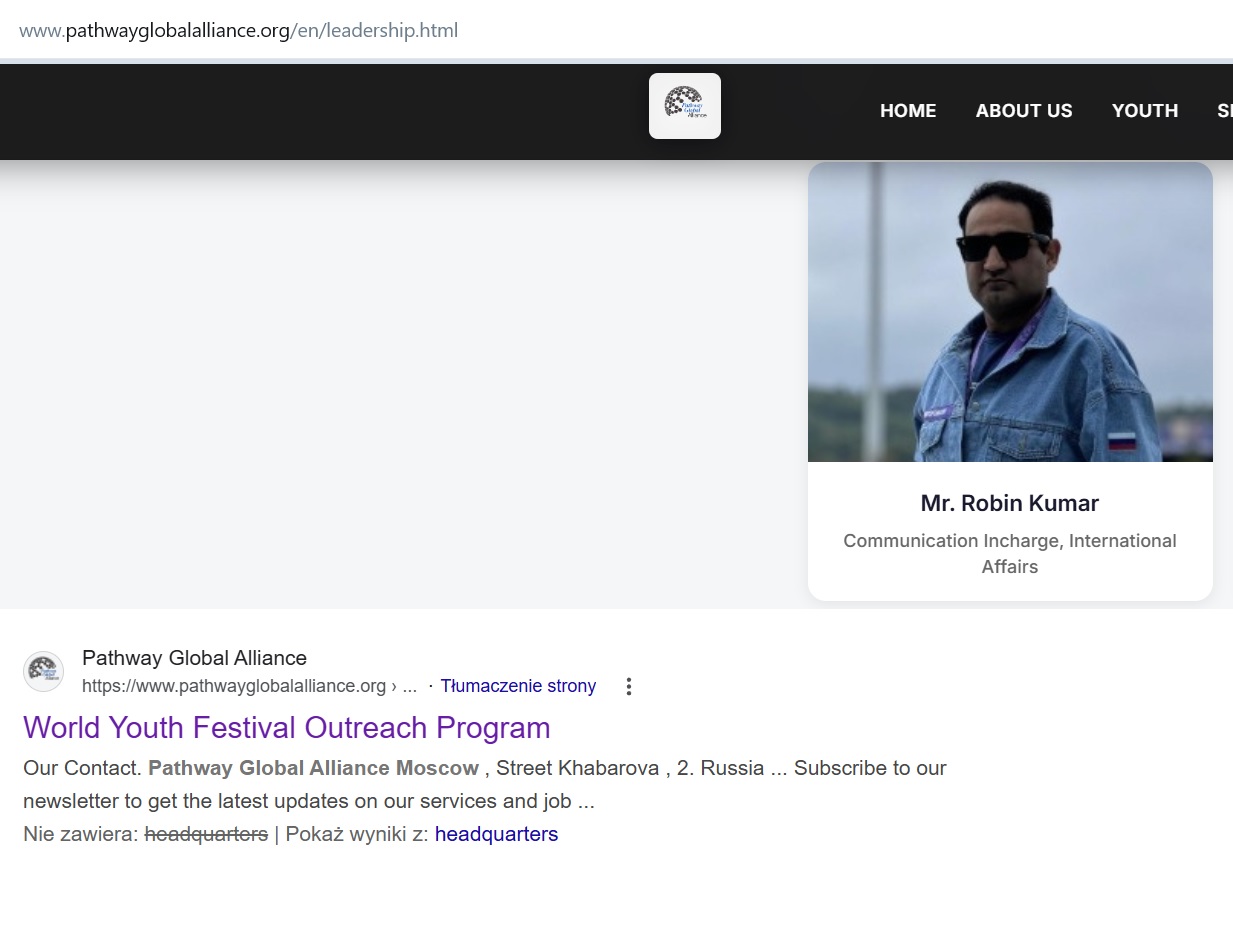
Task: Click the Pathway Global Alliance site name in result
Action: tap(194, 658)
